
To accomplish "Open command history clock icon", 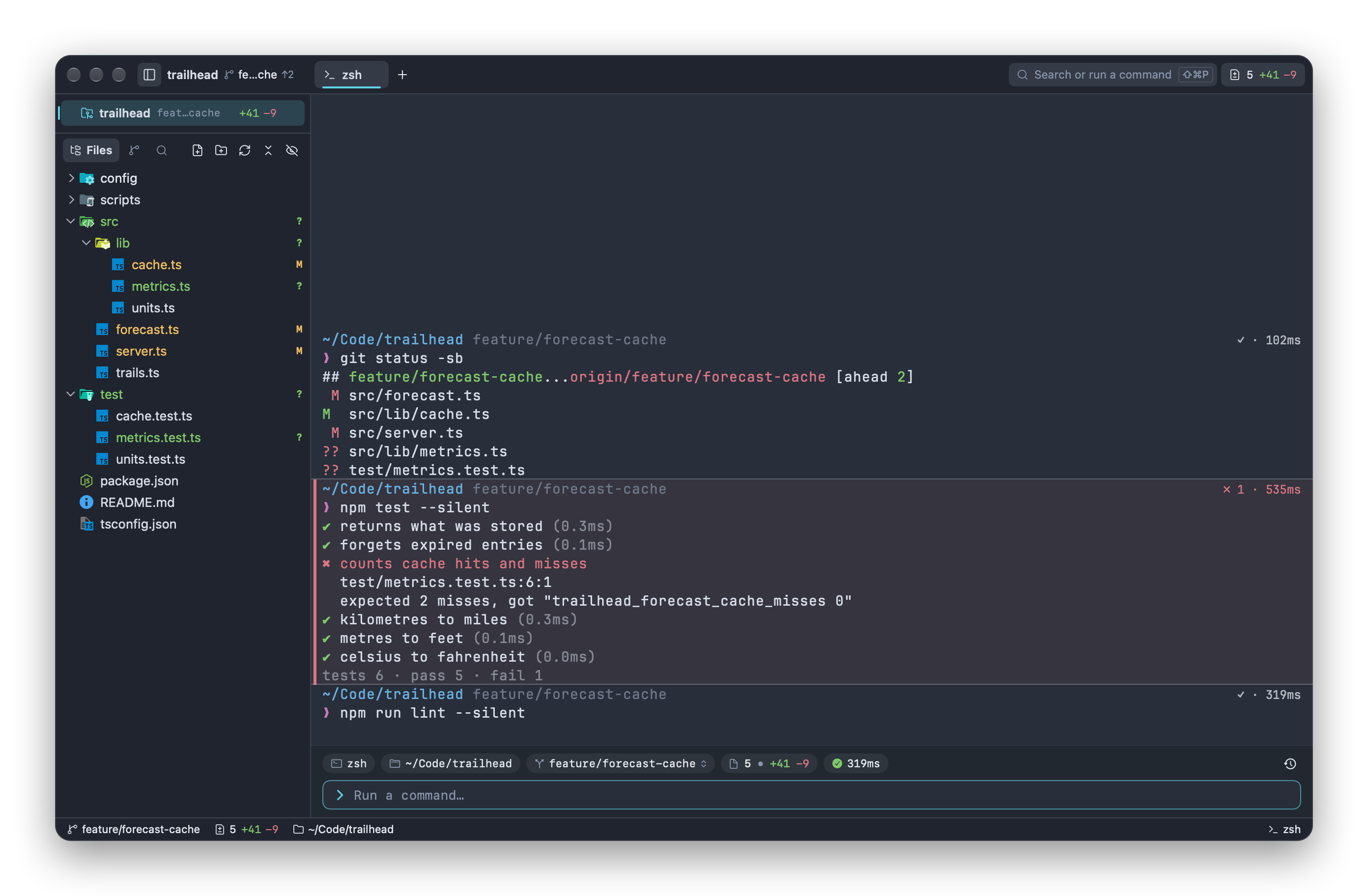I will click(1290, 764).
